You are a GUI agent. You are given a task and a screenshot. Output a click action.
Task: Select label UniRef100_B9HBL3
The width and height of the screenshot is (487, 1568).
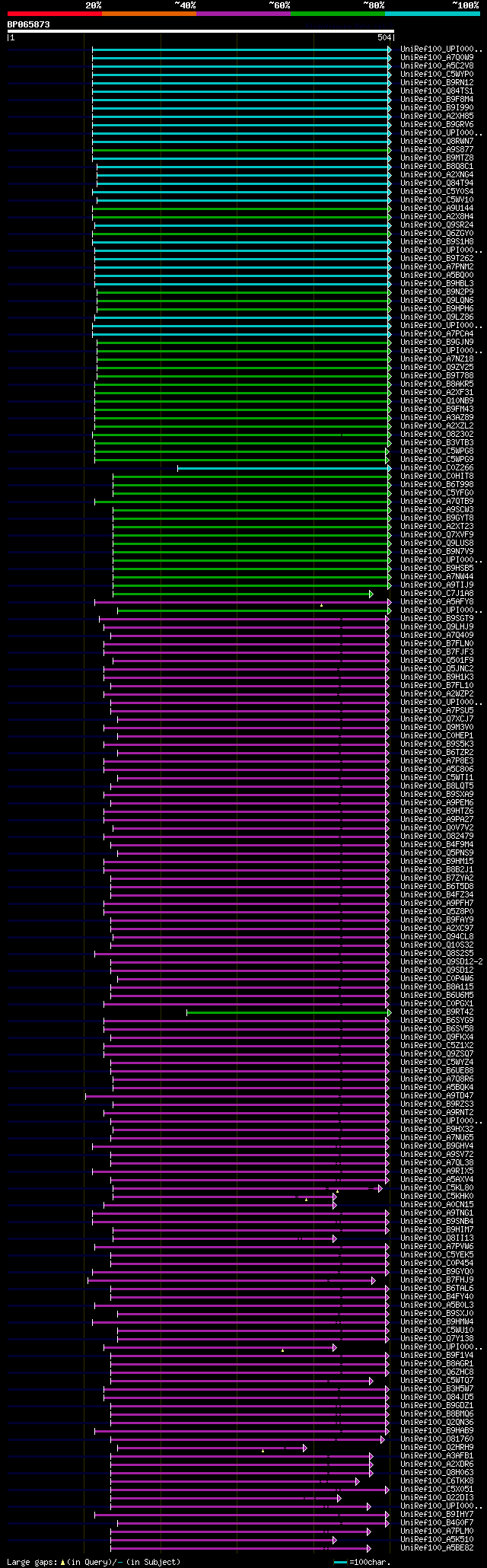(437, 283)
